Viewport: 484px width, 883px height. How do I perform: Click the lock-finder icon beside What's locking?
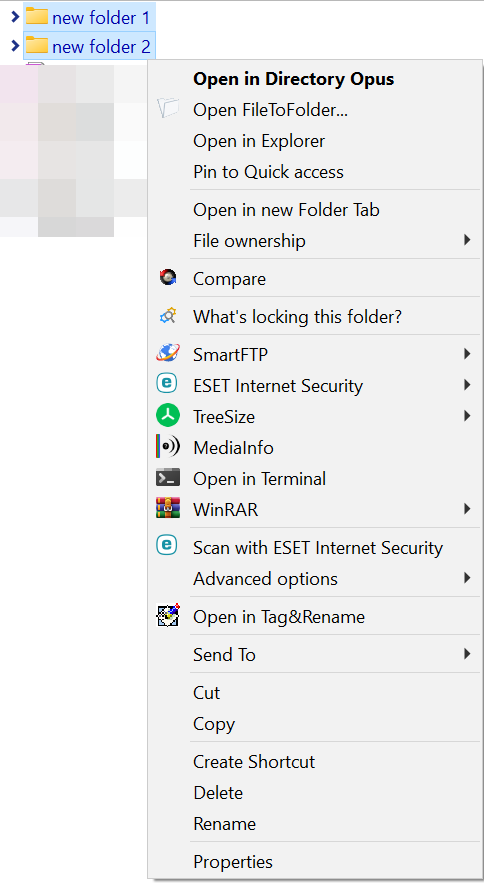tap(168, 316)
